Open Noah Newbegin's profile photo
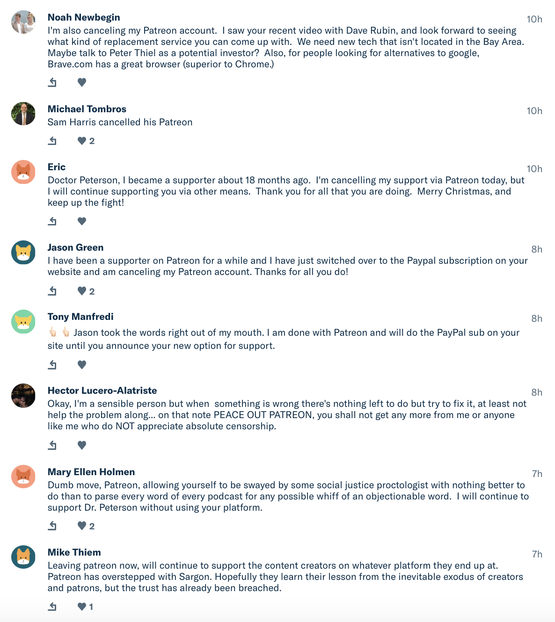This screenshot has height=622, width=555. (x=23, y=22)
